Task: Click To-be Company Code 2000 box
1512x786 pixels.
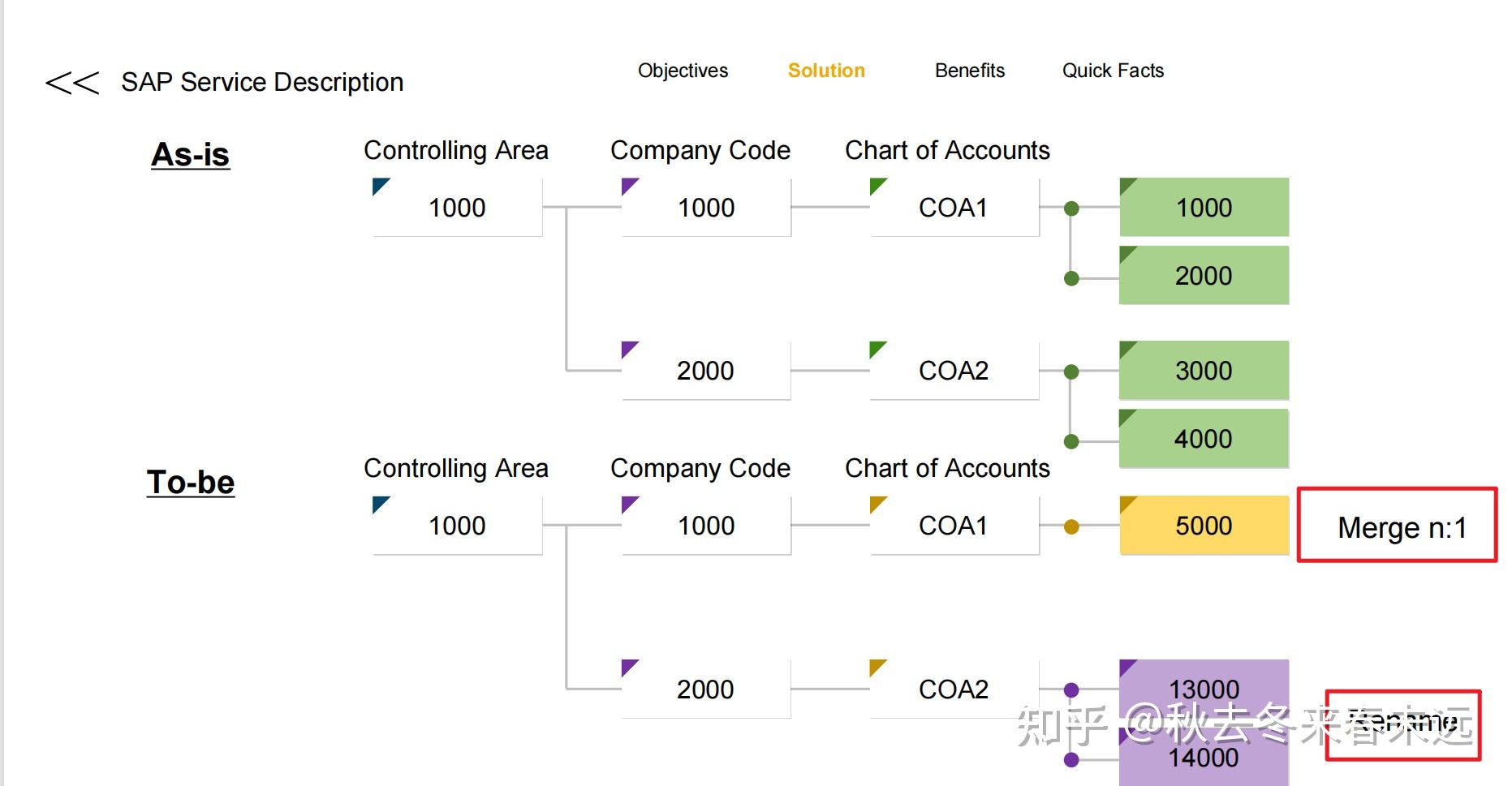Action: 705,689
